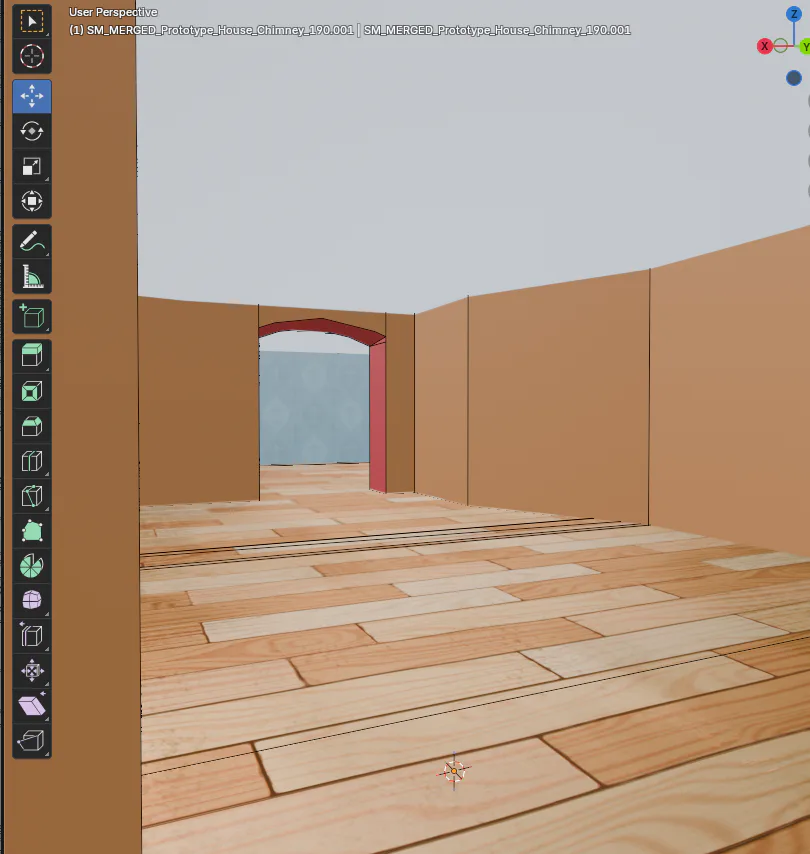Select the Knife tool

pyautogui.click(x=32, y=496)
